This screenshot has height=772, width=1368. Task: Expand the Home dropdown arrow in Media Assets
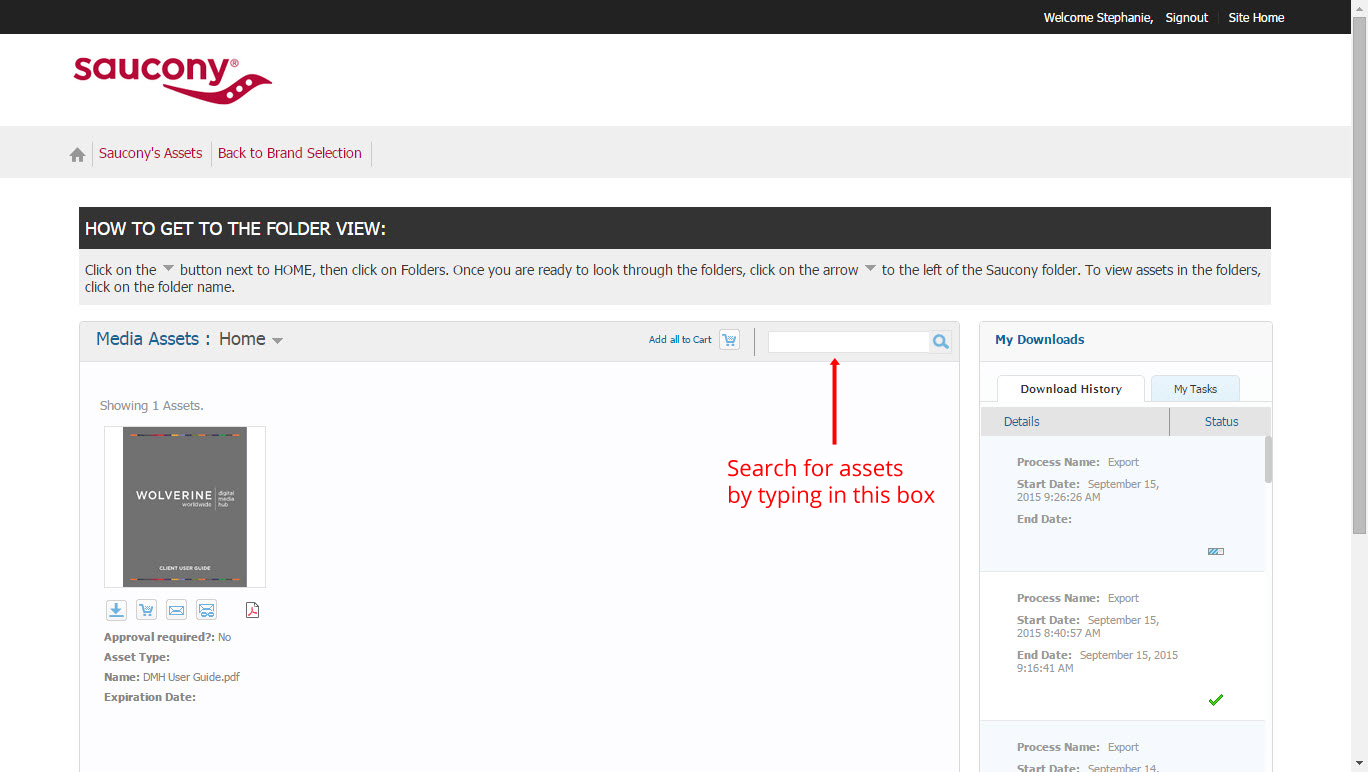277,341
